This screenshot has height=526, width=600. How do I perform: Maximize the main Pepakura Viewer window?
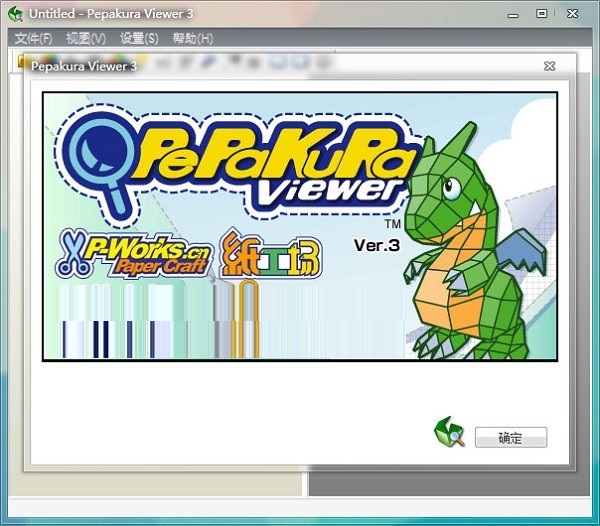[x=542, y=14]
